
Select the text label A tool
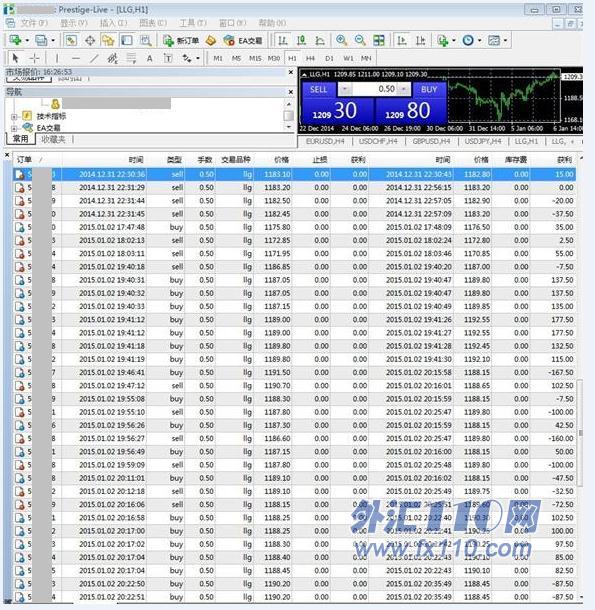[x=149, y=58]
